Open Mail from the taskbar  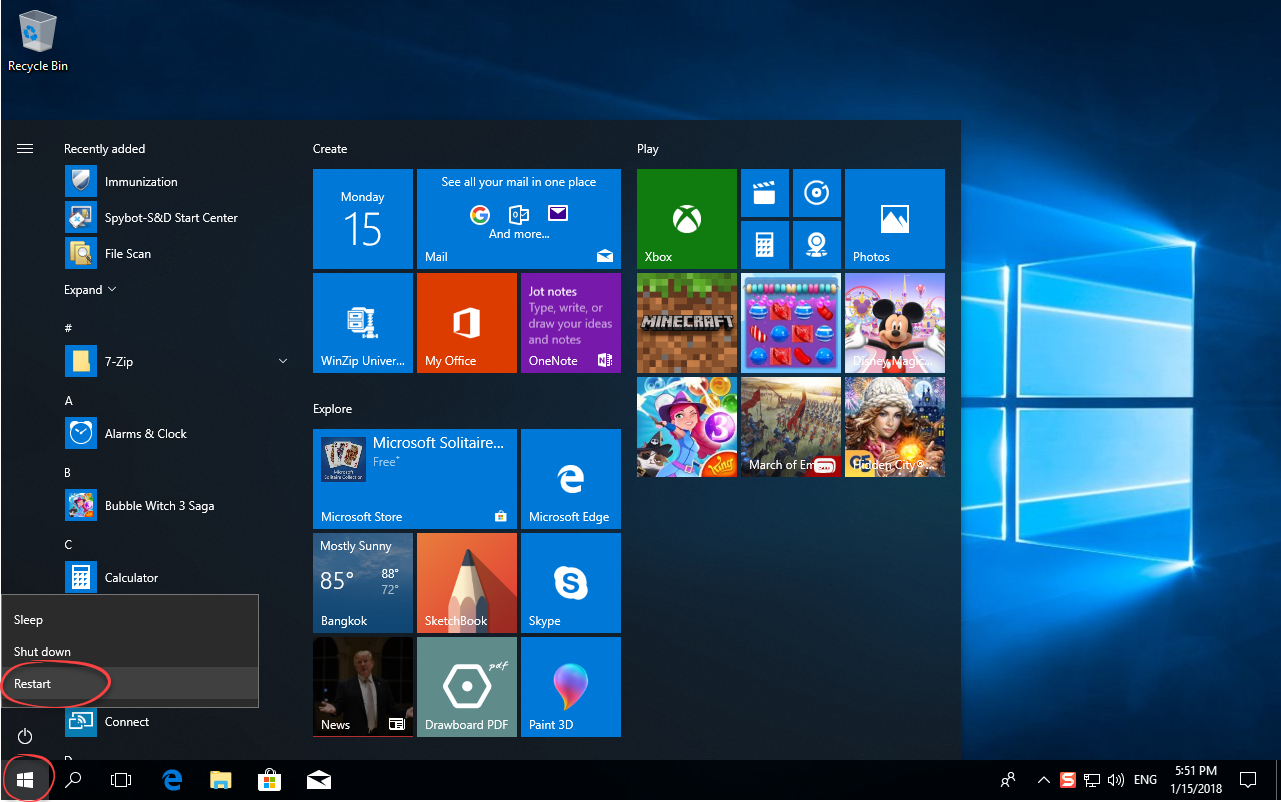click(319, 780)
